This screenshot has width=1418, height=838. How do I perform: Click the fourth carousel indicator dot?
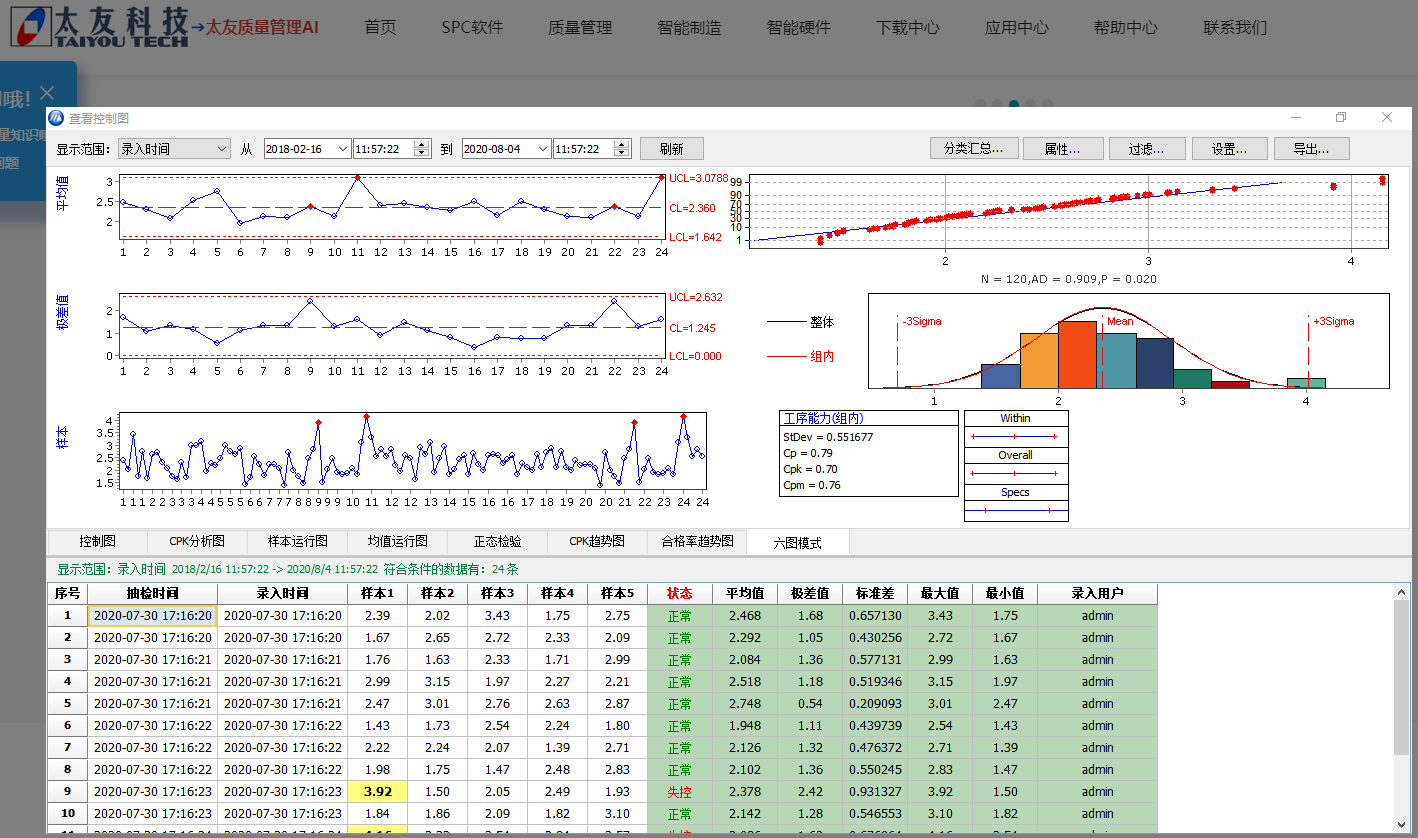click(x=1030, y=103)
